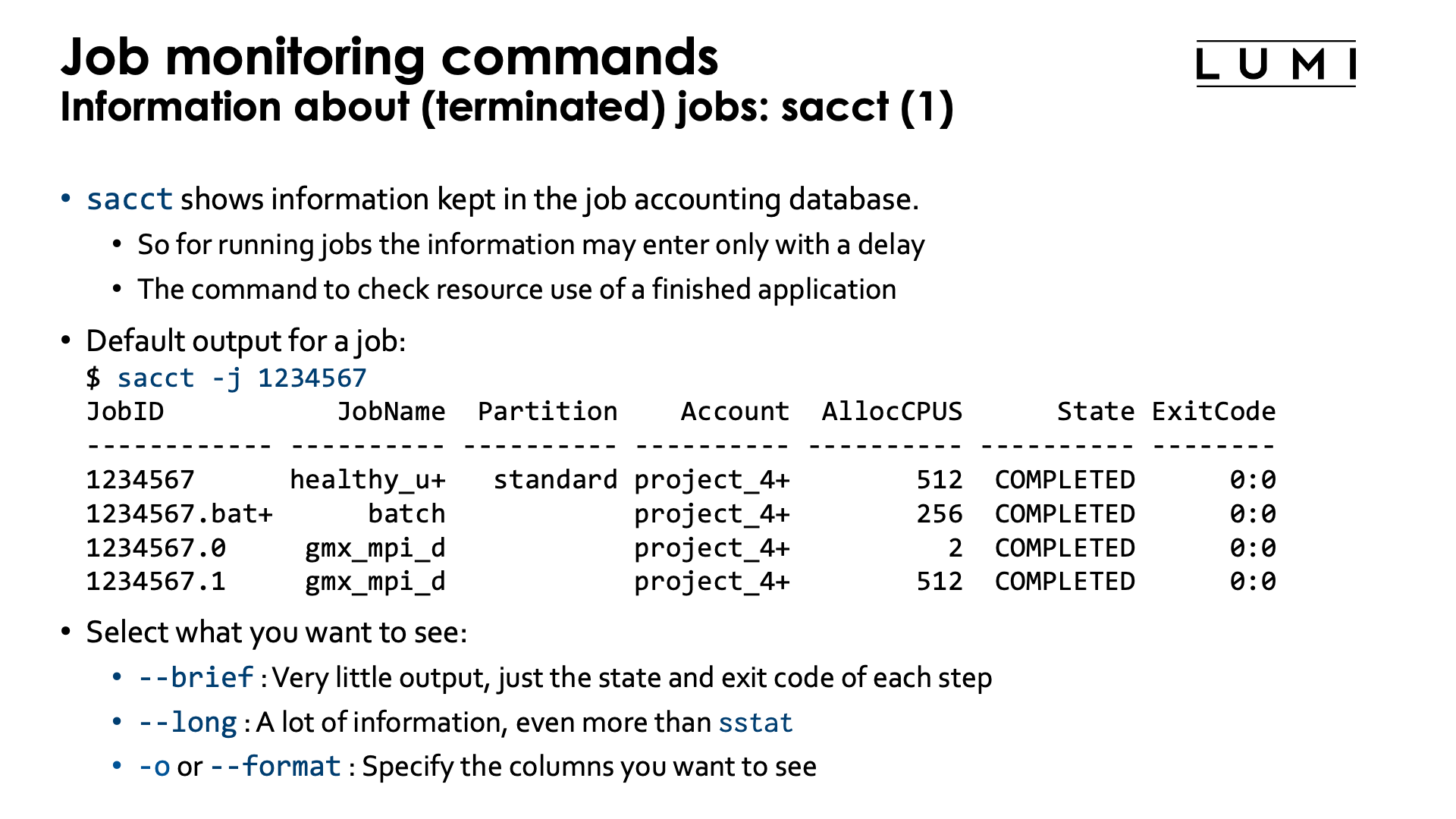Click the ExitCode column header
The width and height of the screenshot is (1456, 819).
(1213, 411)
